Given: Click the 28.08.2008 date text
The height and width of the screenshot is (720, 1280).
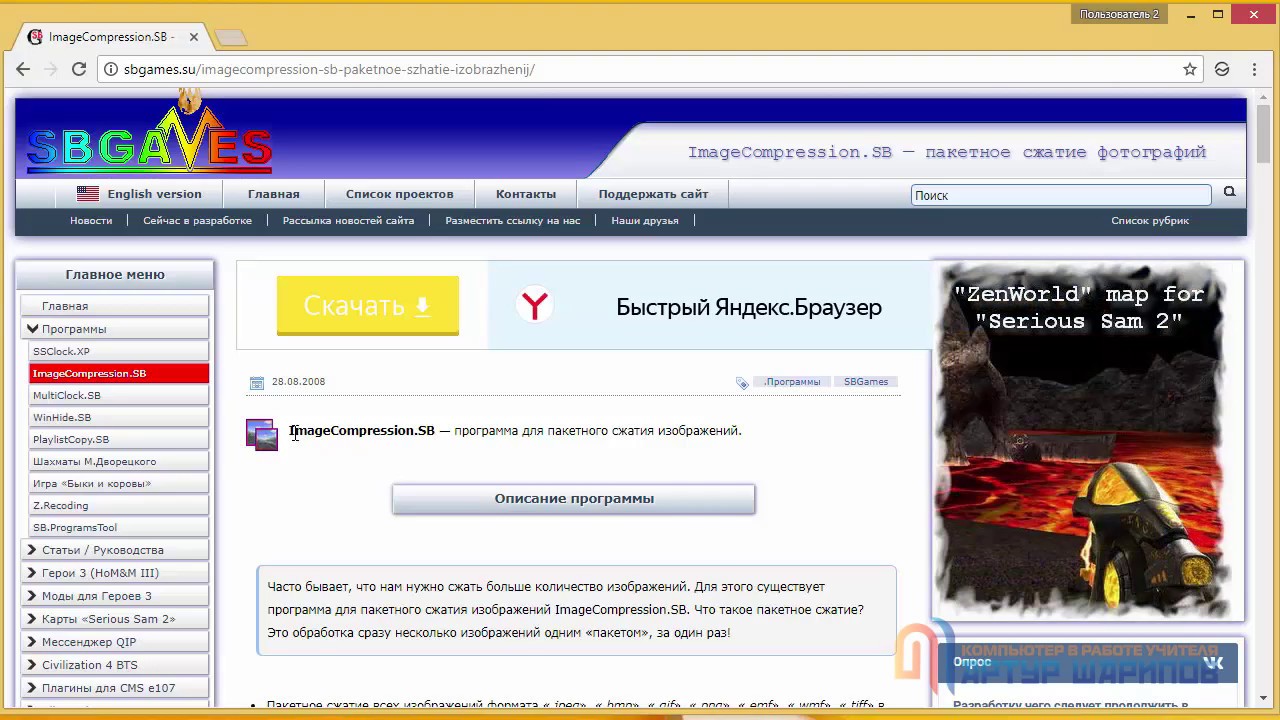Looking at the screenshot, I should click(x=298, y=382).
